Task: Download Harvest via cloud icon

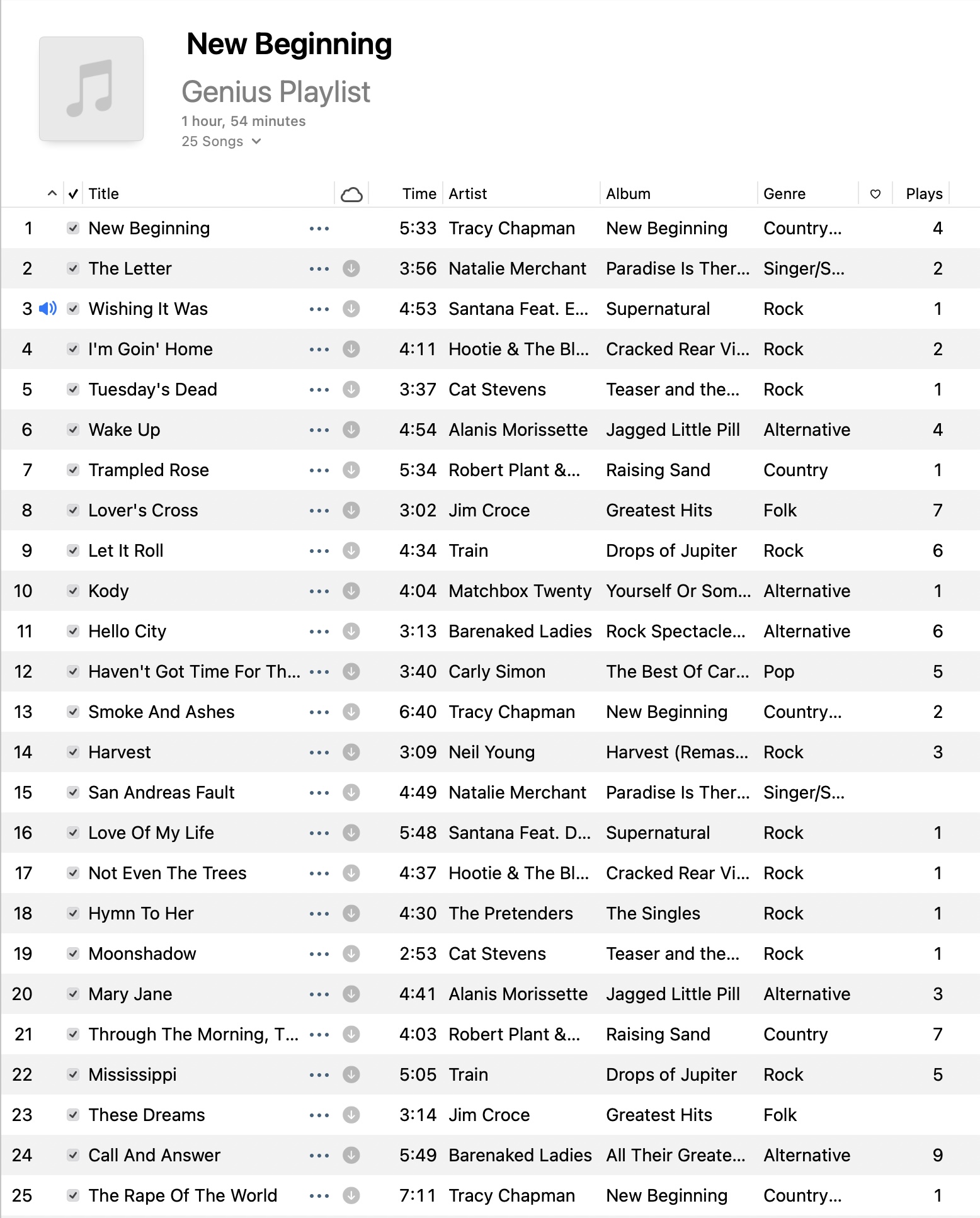Action: coord(351,752)
